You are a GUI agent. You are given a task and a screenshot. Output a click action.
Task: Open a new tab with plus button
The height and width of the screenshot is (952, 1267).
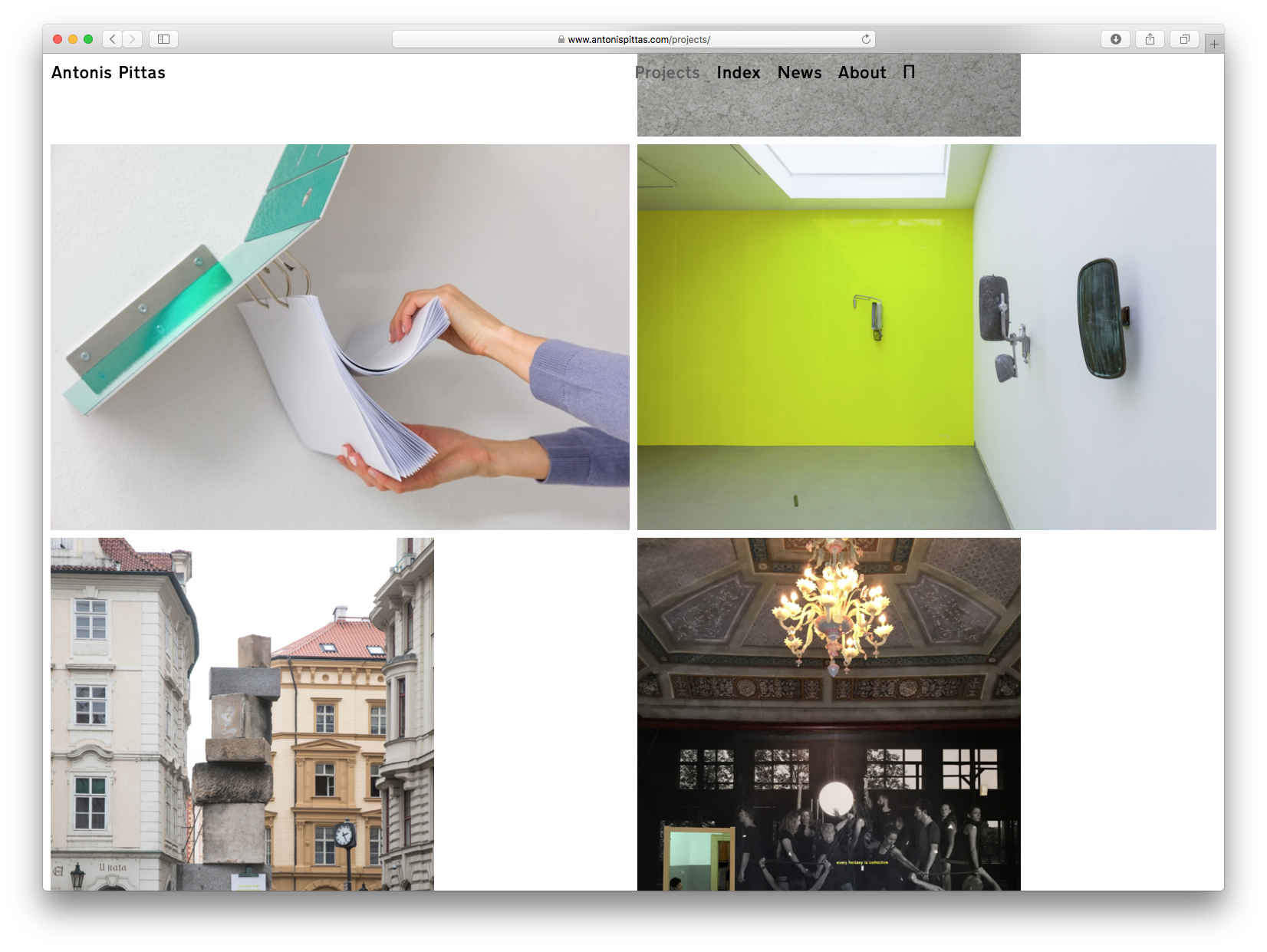pos(1214,44)
